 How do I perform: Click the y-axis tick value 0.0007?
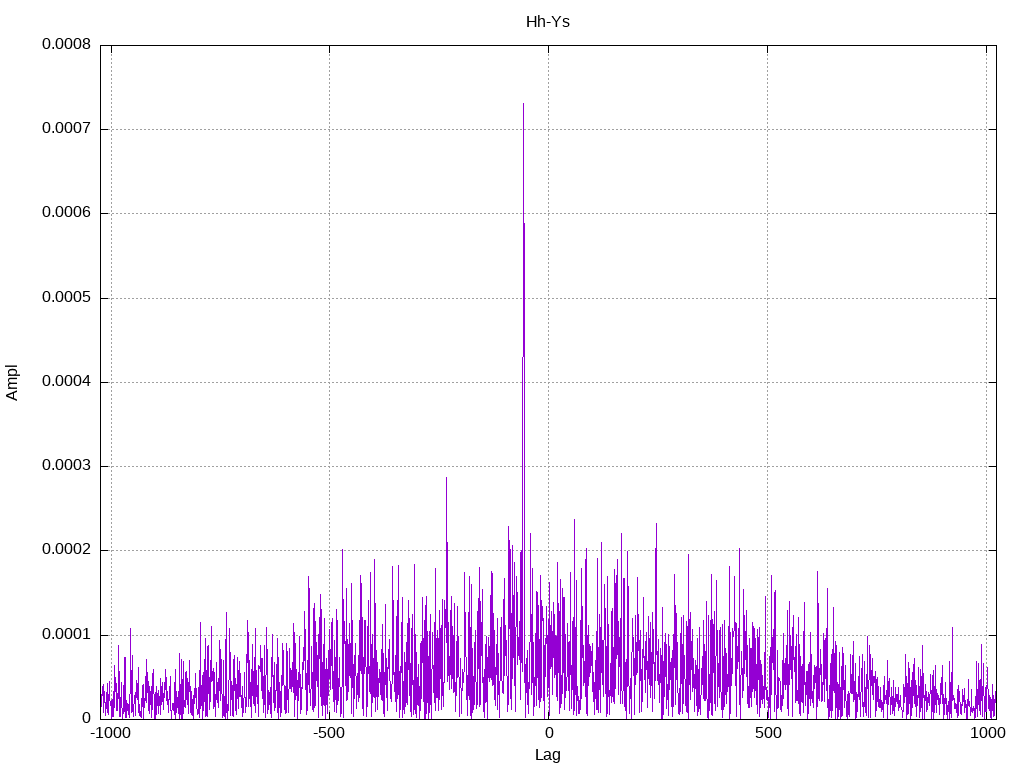[x=66, y=129]
